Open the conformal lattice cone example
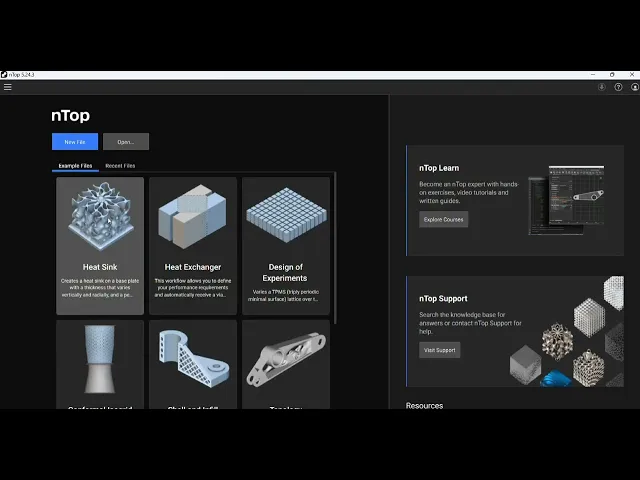 [100, 364]
